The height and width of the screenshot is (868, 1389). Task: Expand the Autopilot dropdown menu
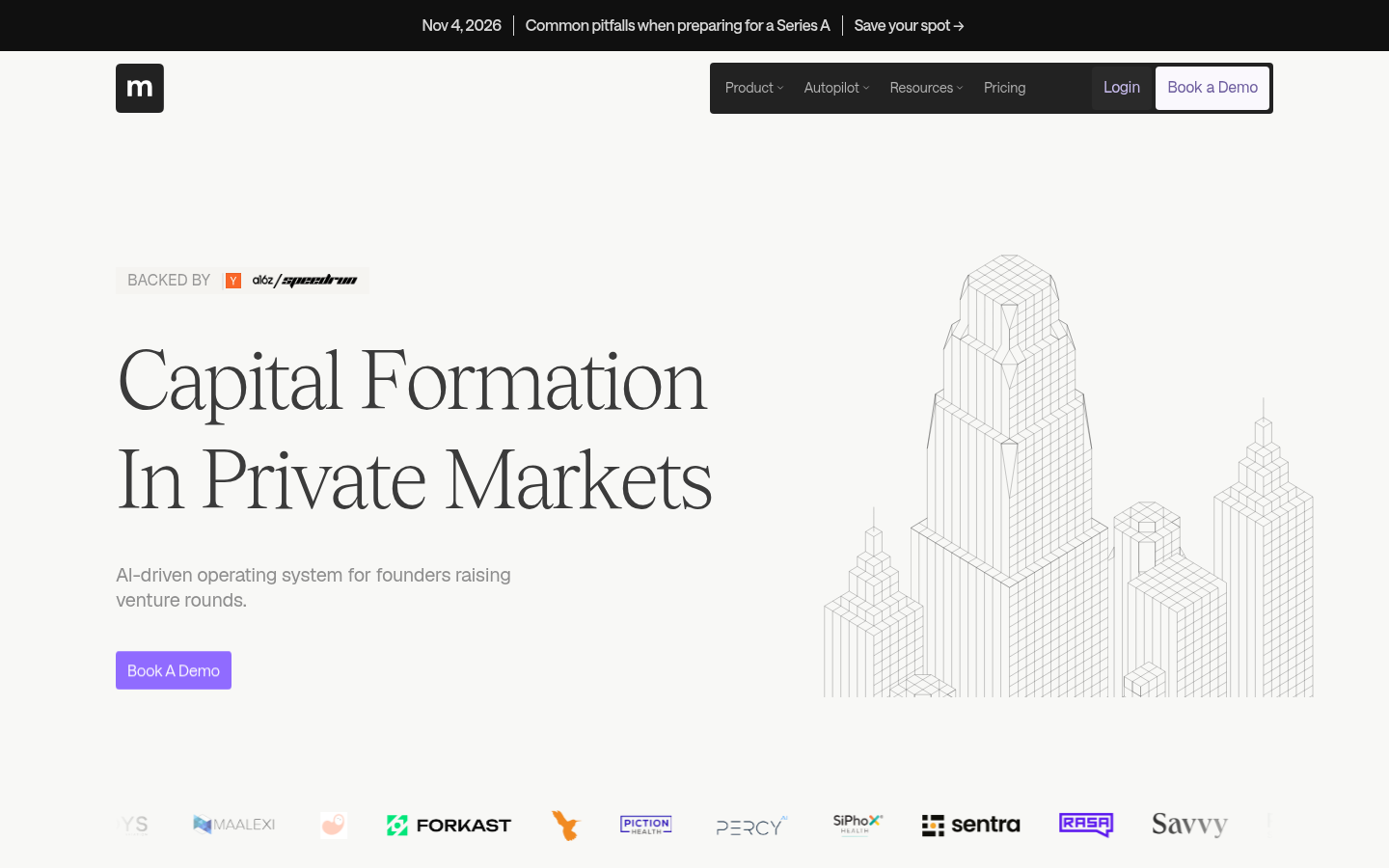click(837, 88)
